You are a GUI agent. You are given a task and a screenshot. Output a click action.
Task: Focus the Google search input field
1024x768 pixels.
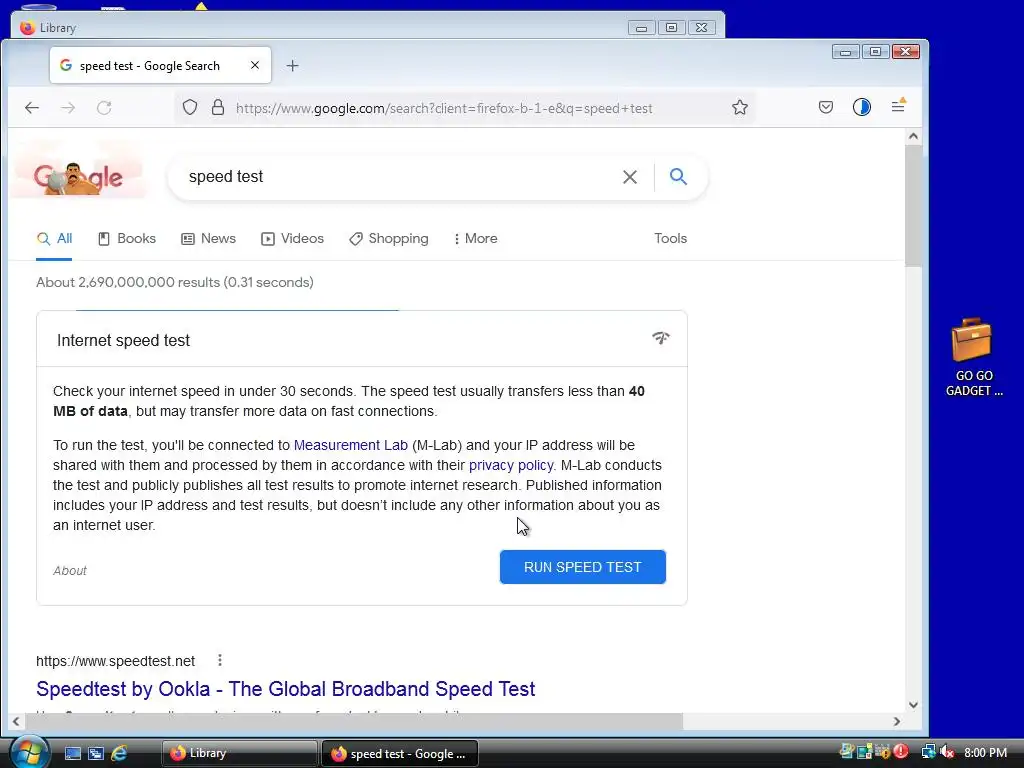[x=398, y=176]
